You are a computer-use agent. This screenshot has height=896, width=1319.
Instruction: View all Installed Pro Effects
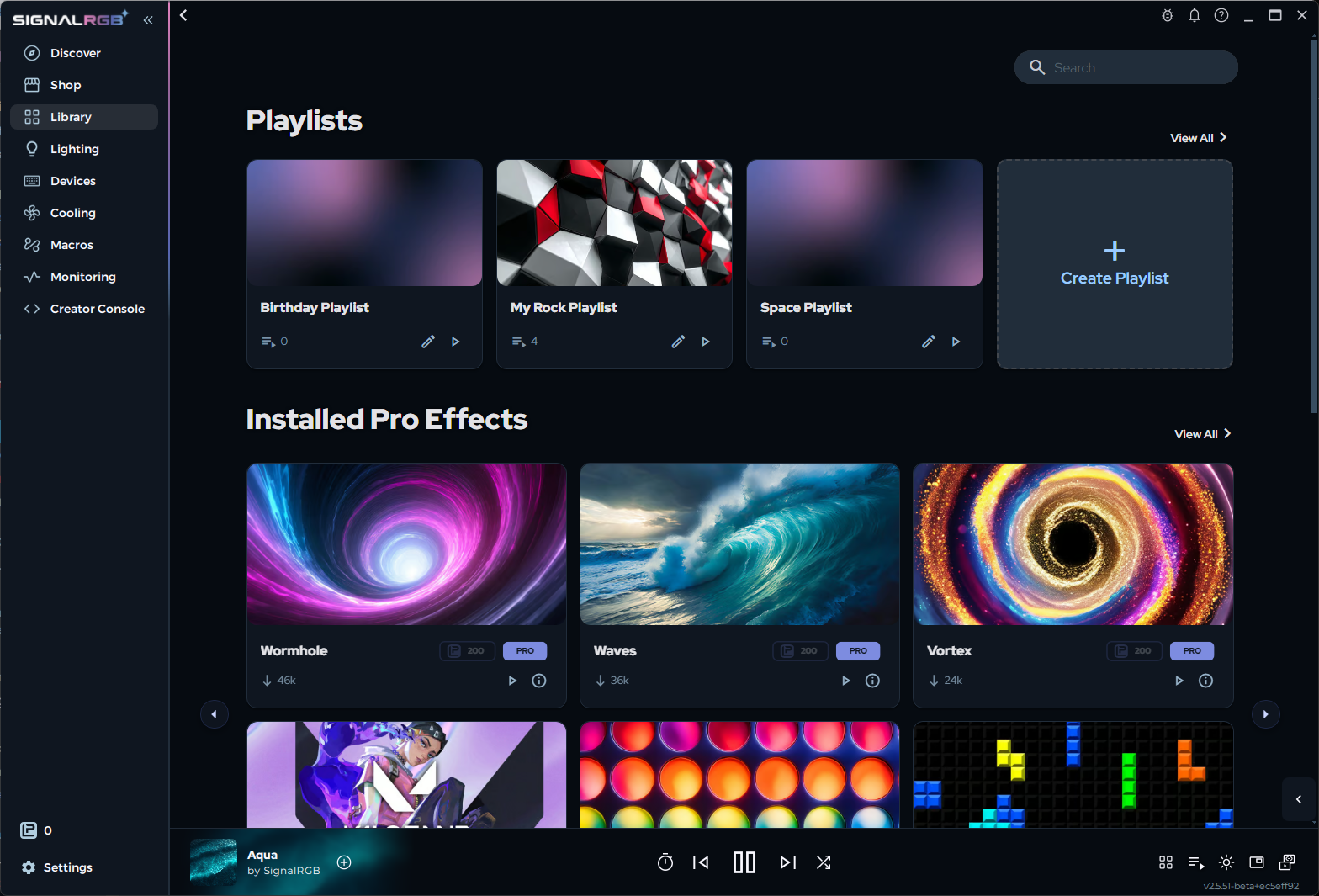coord(1203,434)
